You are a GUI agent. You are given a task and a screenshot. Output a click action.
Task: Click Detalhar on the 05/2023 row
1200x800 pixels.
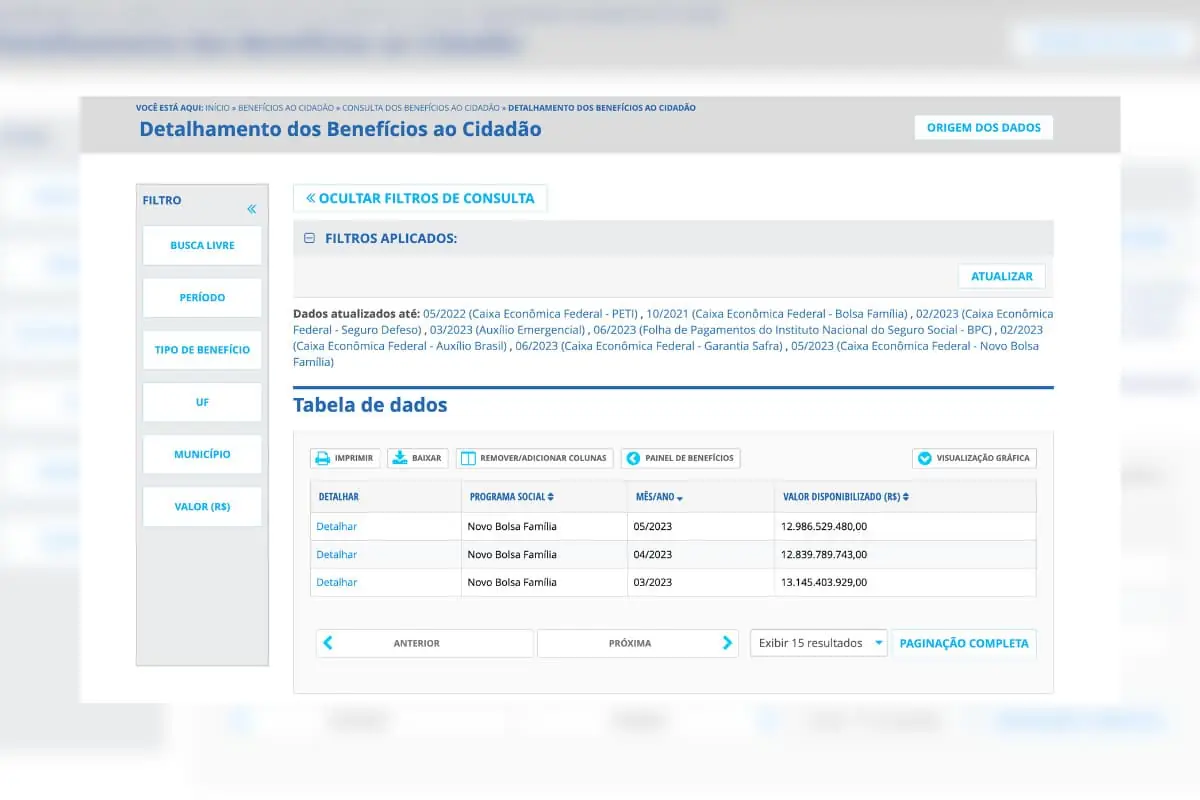pos(336,525)
